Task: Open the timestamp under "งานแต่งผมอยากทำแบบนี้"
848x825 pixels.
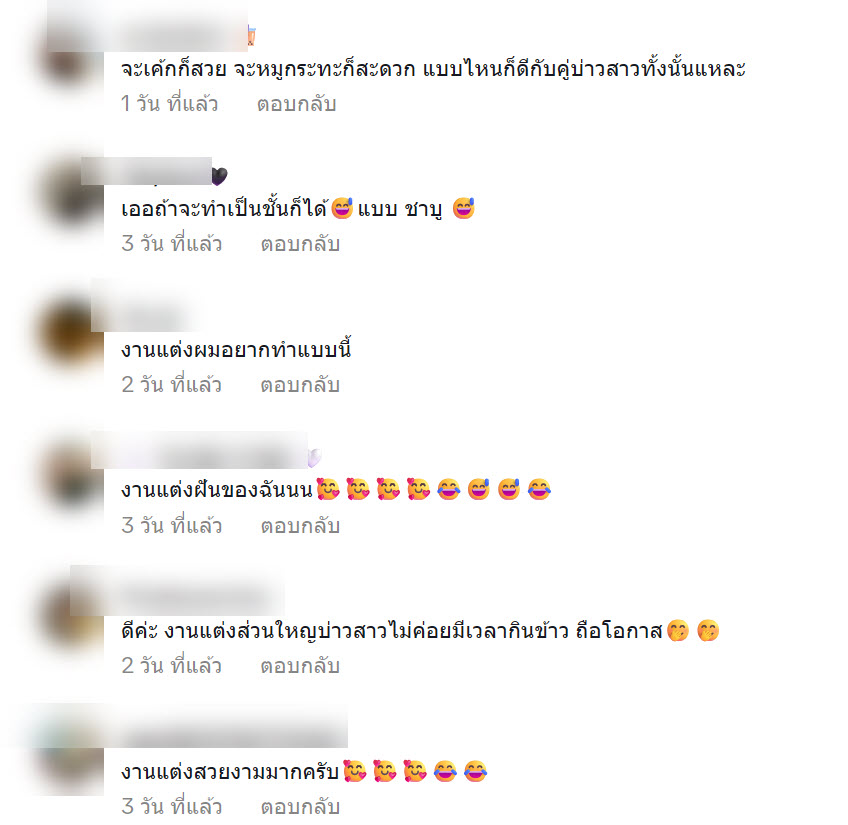Action: click(x=171, y=385)
